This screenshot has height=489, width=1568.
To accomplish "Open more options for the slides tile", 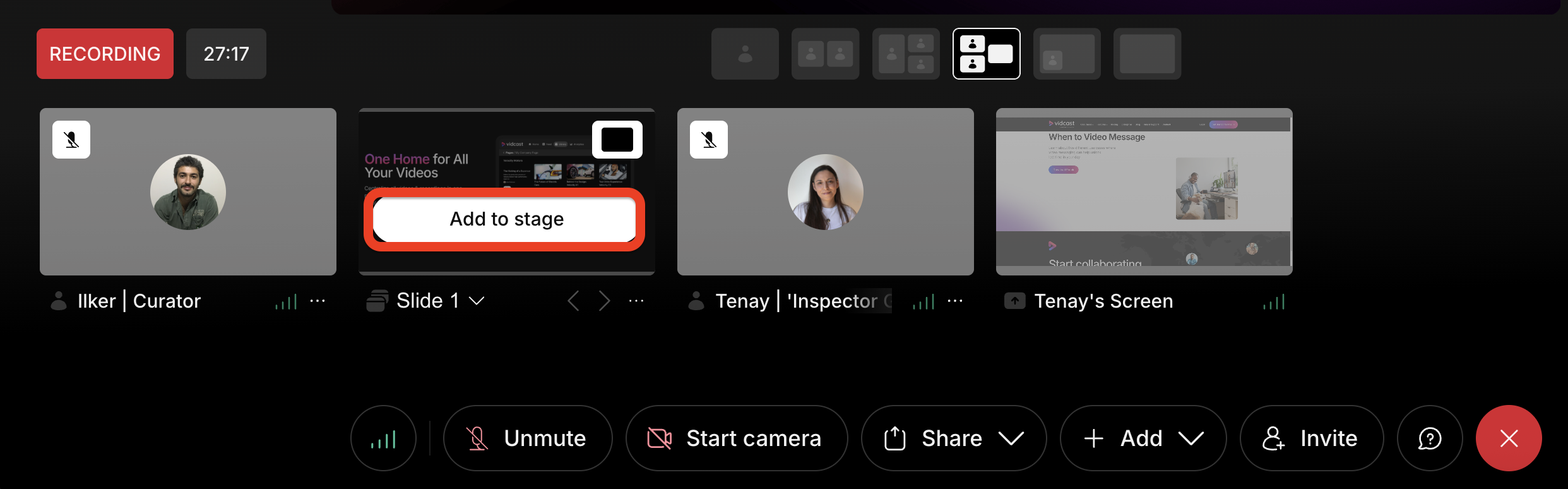I will 636,301.
